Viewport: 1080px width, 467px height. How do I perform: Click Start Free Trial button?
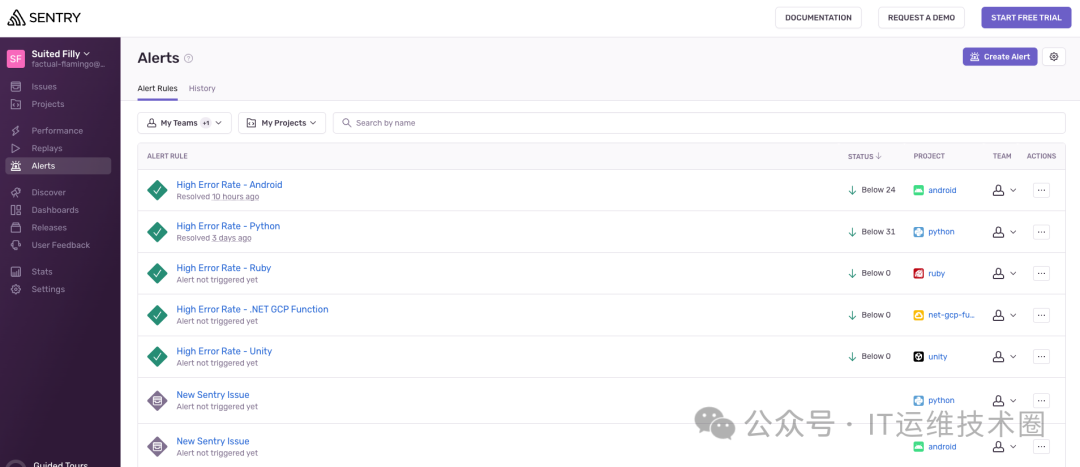click(1026, 18)
